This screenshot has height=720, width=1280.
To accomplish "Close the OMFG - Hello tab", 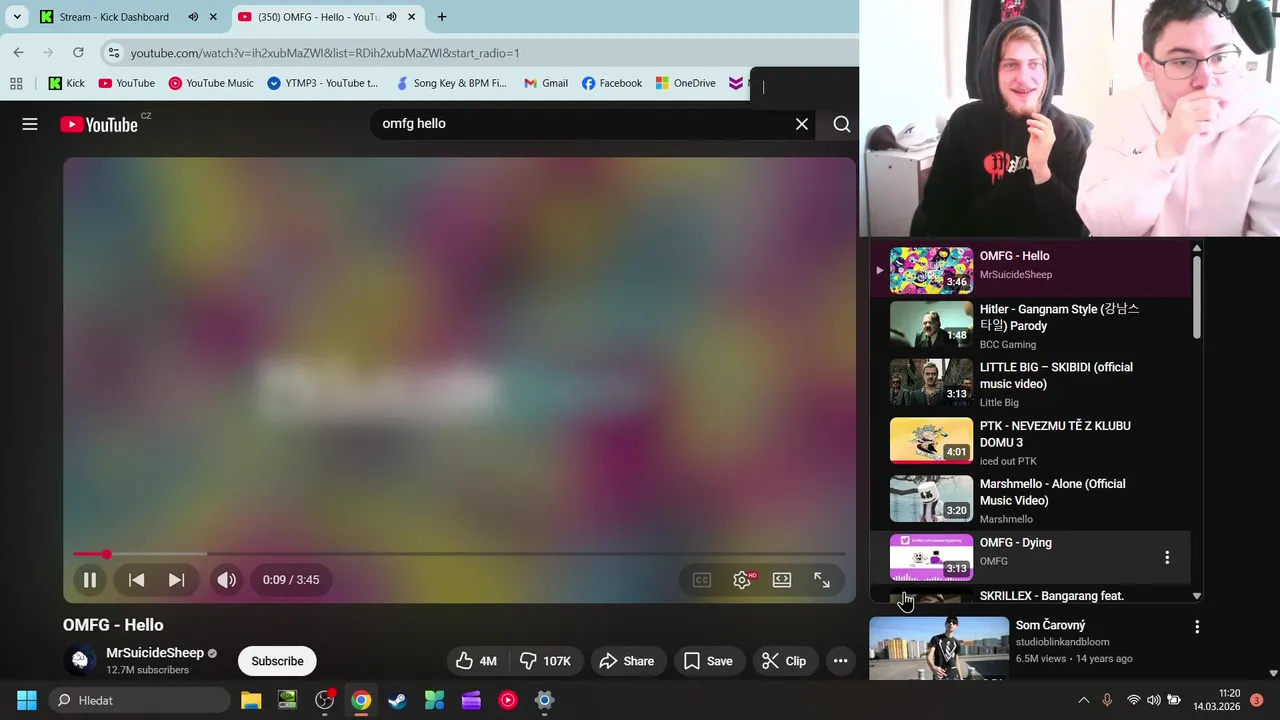I will (x=411, y=17).
